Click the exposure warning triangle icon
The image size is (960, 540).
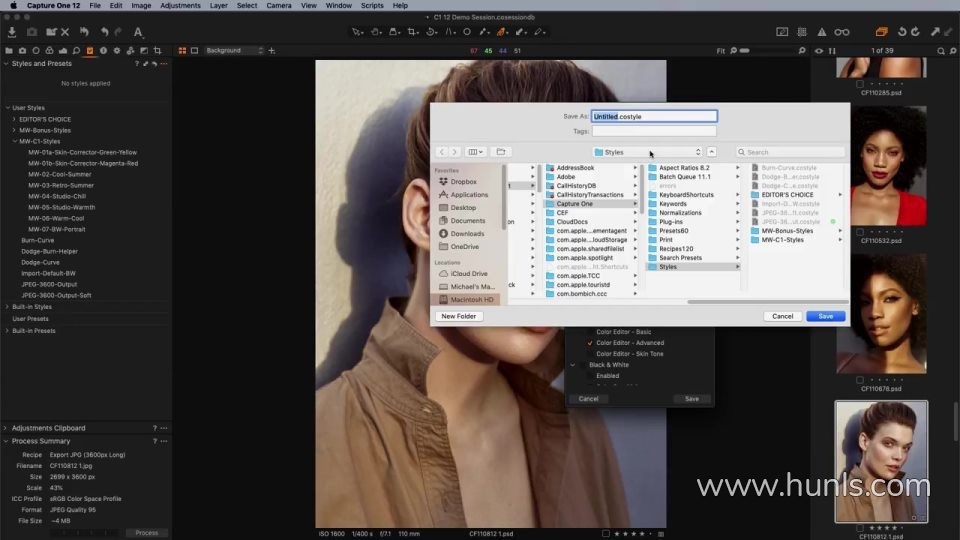[x=821, y=32]
